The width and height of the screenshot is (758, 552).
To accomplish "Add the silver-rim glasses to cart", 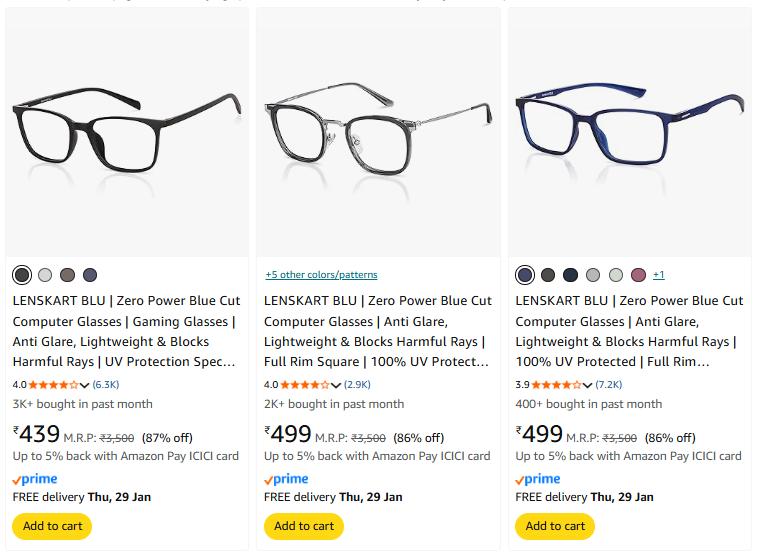I will (x=304, y=526).
